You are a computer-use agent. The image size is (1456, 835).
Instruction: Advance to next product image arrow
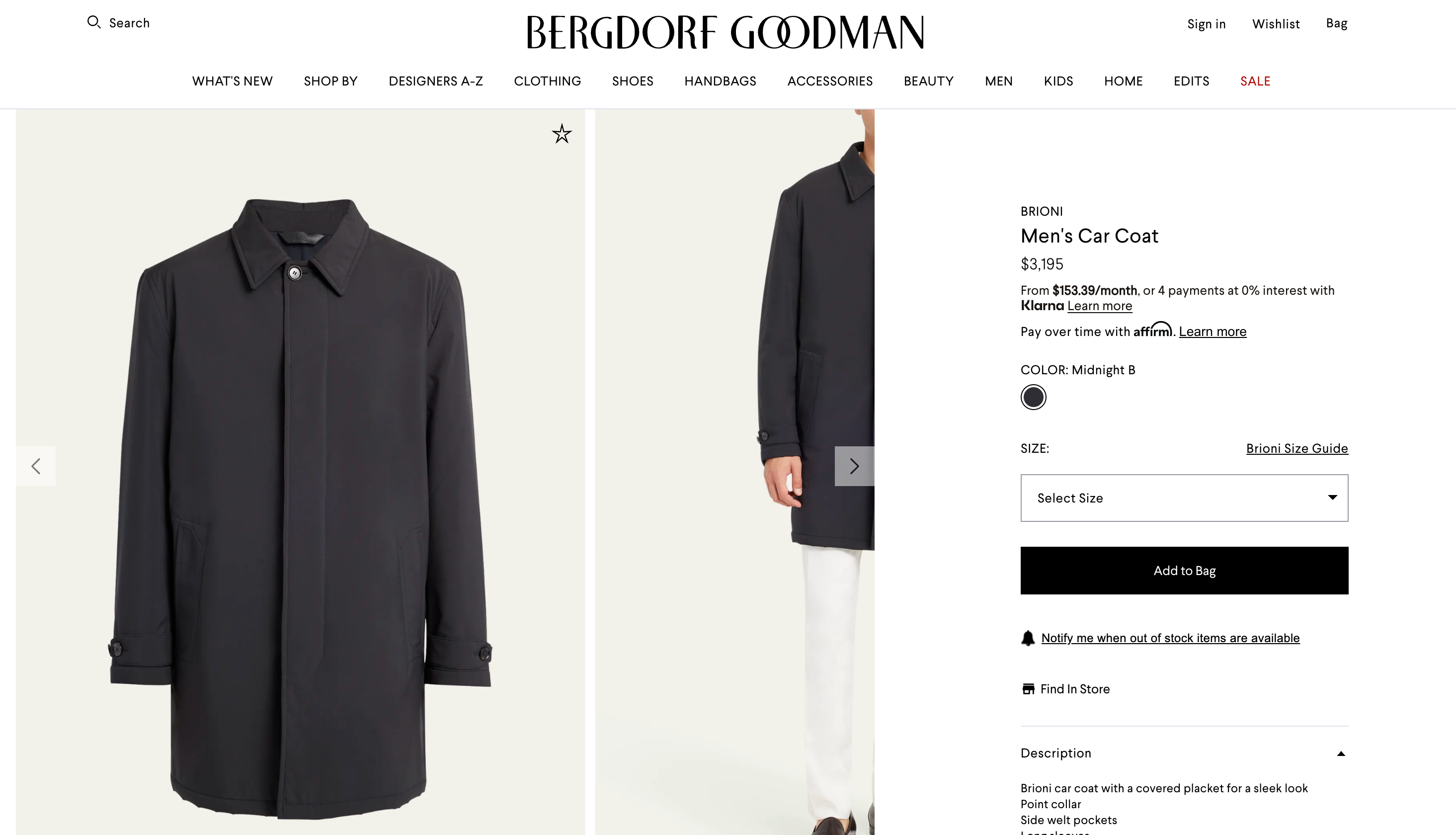coord(854,466)
